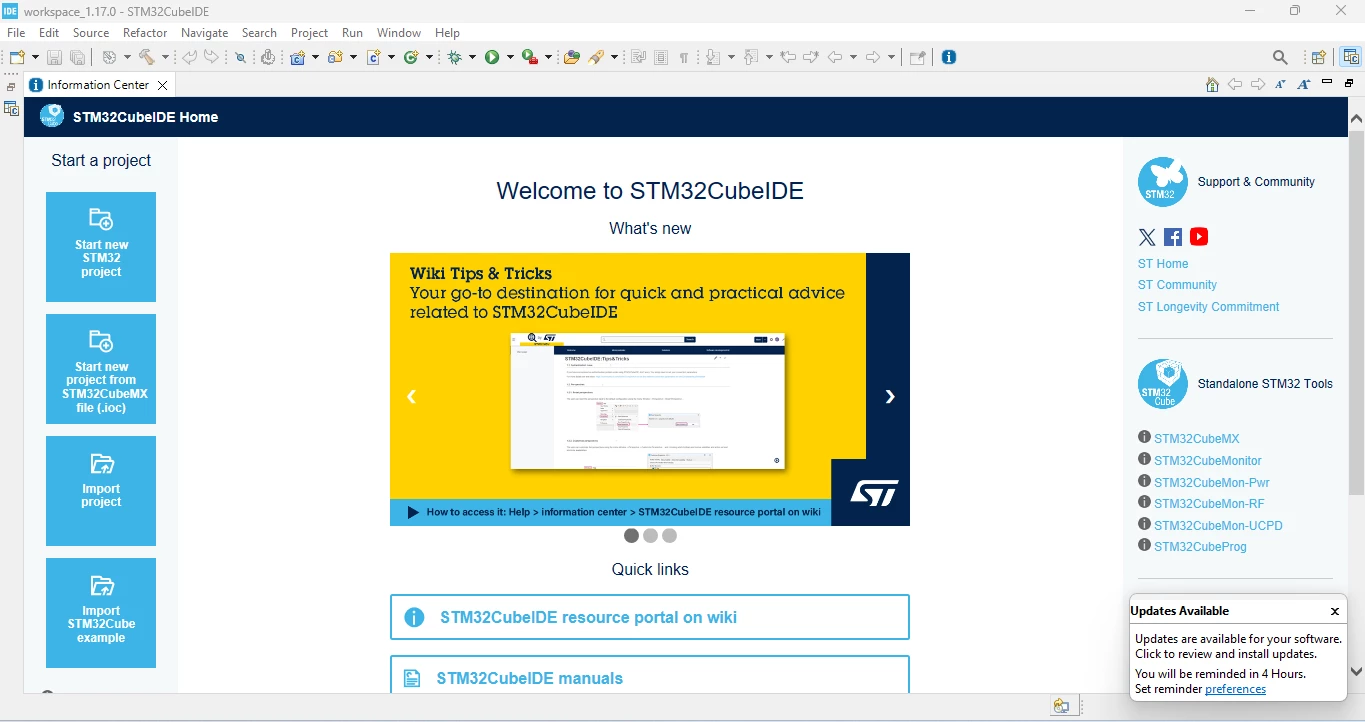The width and height of the screenshot is (1365, 722).
Task: Click the Standalone STM32 Tools cube logo
Action: coord(1163,384)
